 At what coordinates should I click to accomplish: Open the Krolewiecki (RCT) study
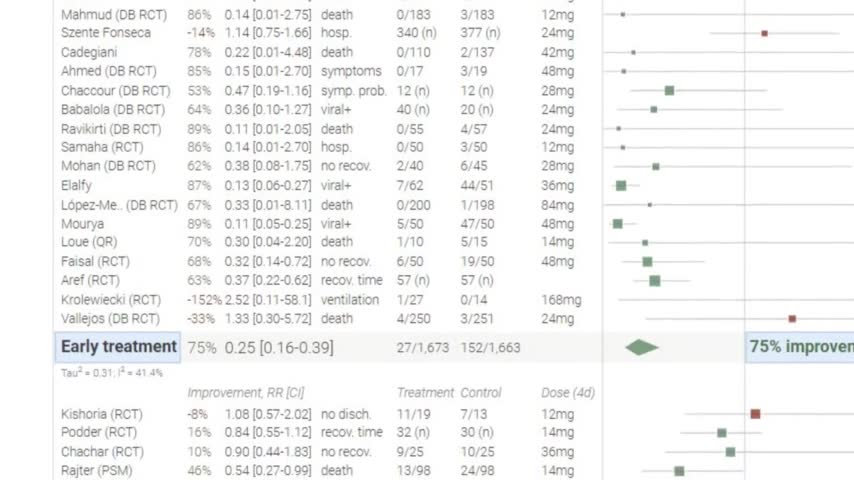point(111,300)
